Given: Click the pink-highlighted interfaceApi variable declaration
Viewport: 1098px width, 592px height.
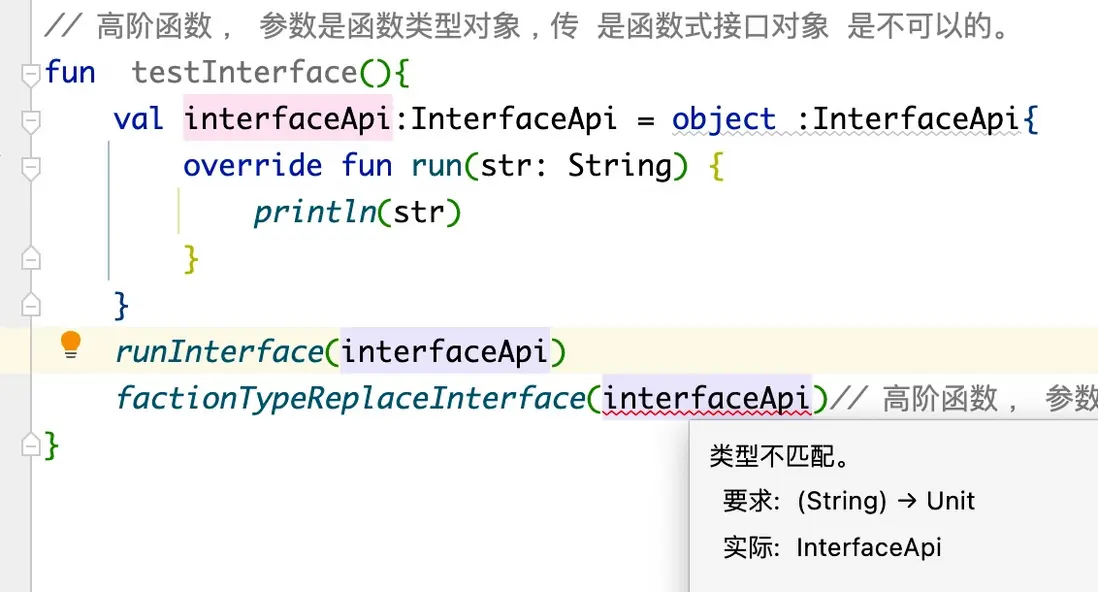Looking at the screenshot, I should [x=285, y=120].
